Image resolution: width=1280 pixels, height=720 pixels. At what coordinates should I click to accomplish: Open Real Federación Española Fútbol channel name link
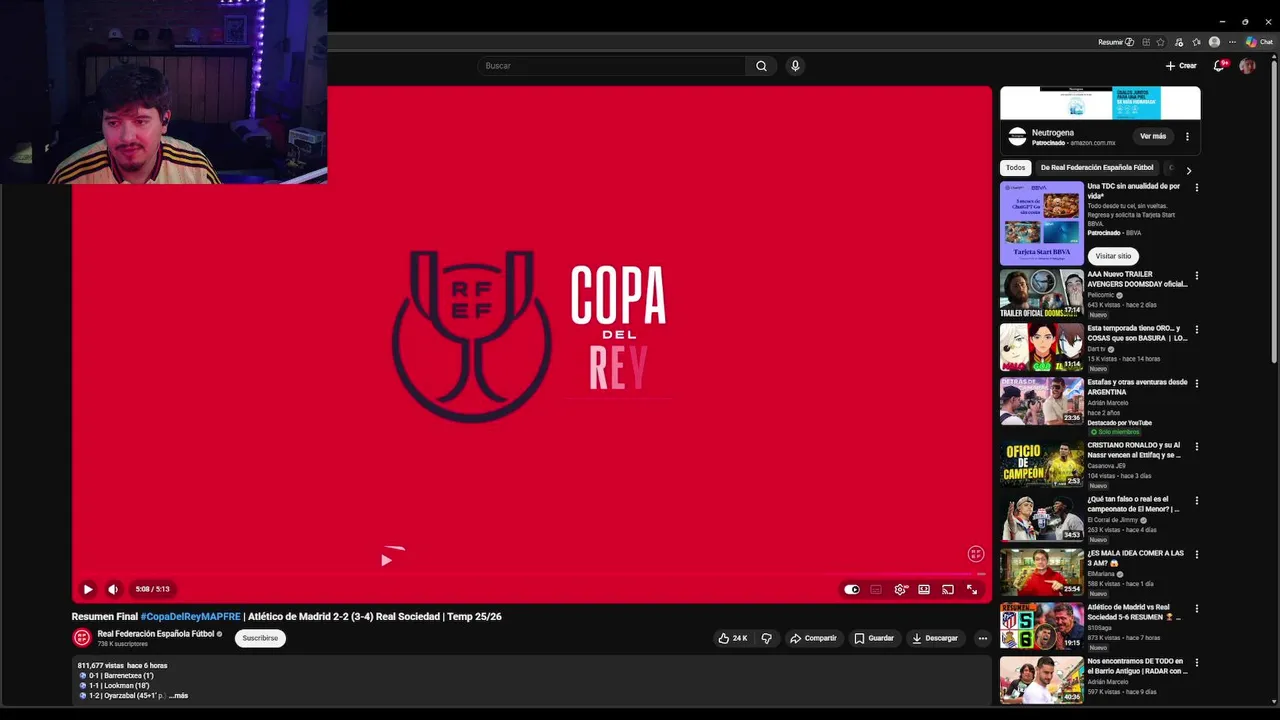156,634
